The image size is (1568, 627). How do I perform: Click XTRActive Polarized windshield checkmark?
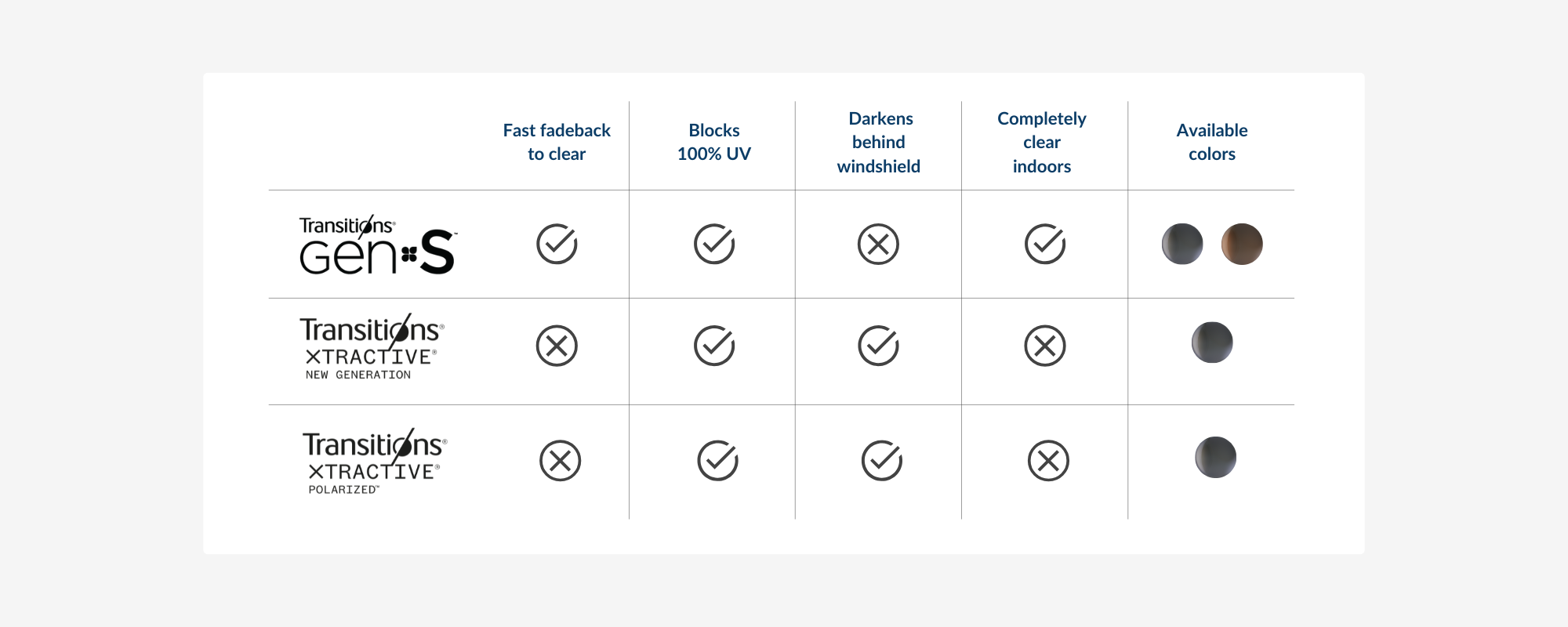(882, 460)
